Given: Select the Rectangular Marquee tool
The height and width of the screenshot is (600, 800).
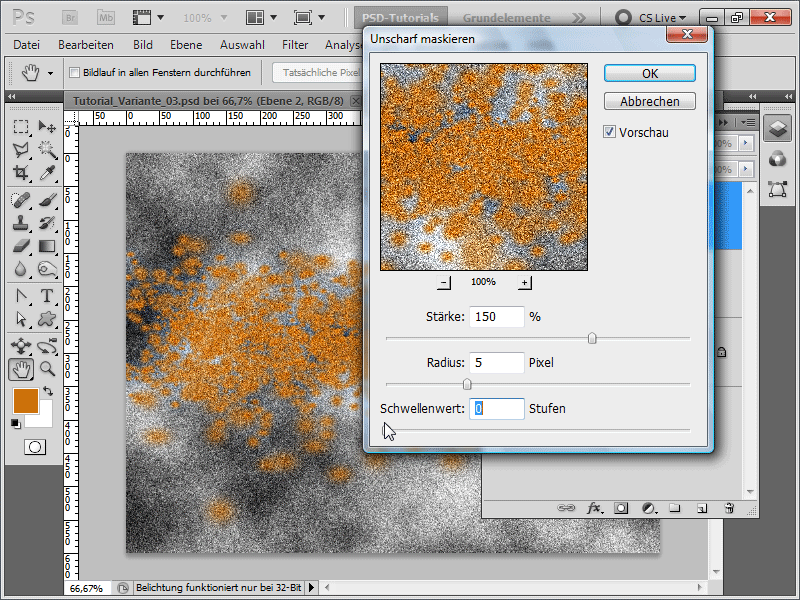Looking at the screenshot, I should click(20, 126).
